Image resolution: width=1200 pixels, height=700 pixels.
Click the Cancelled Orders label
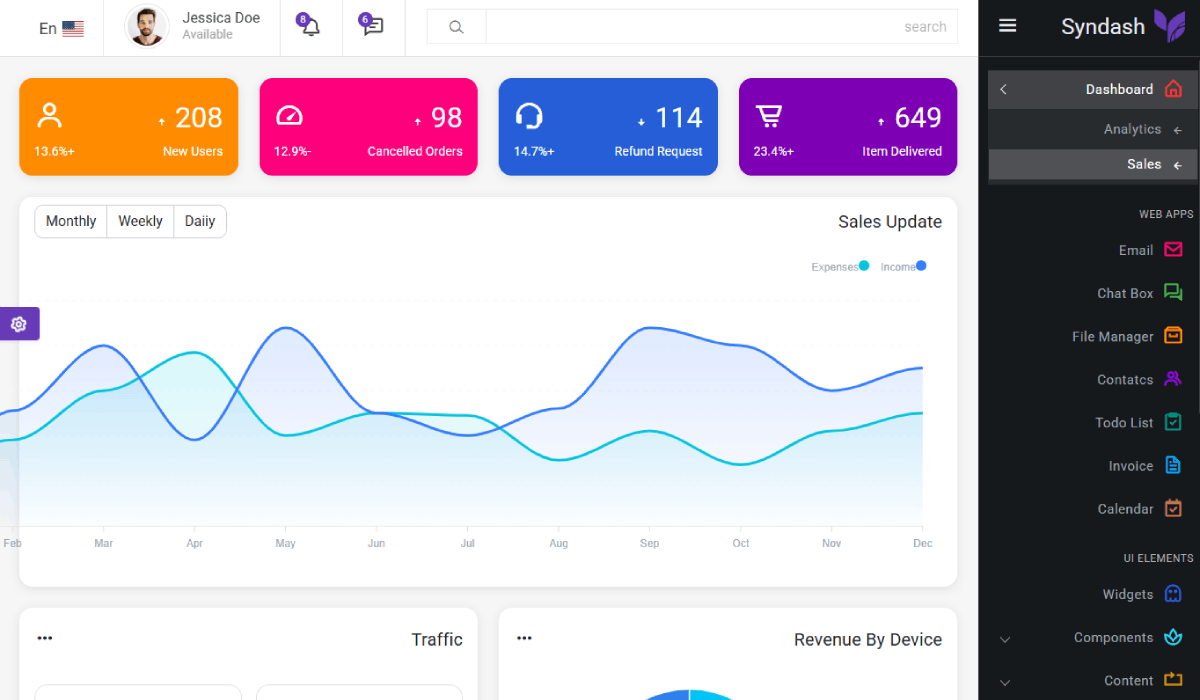pyautogui.click(x=415, y=152)
